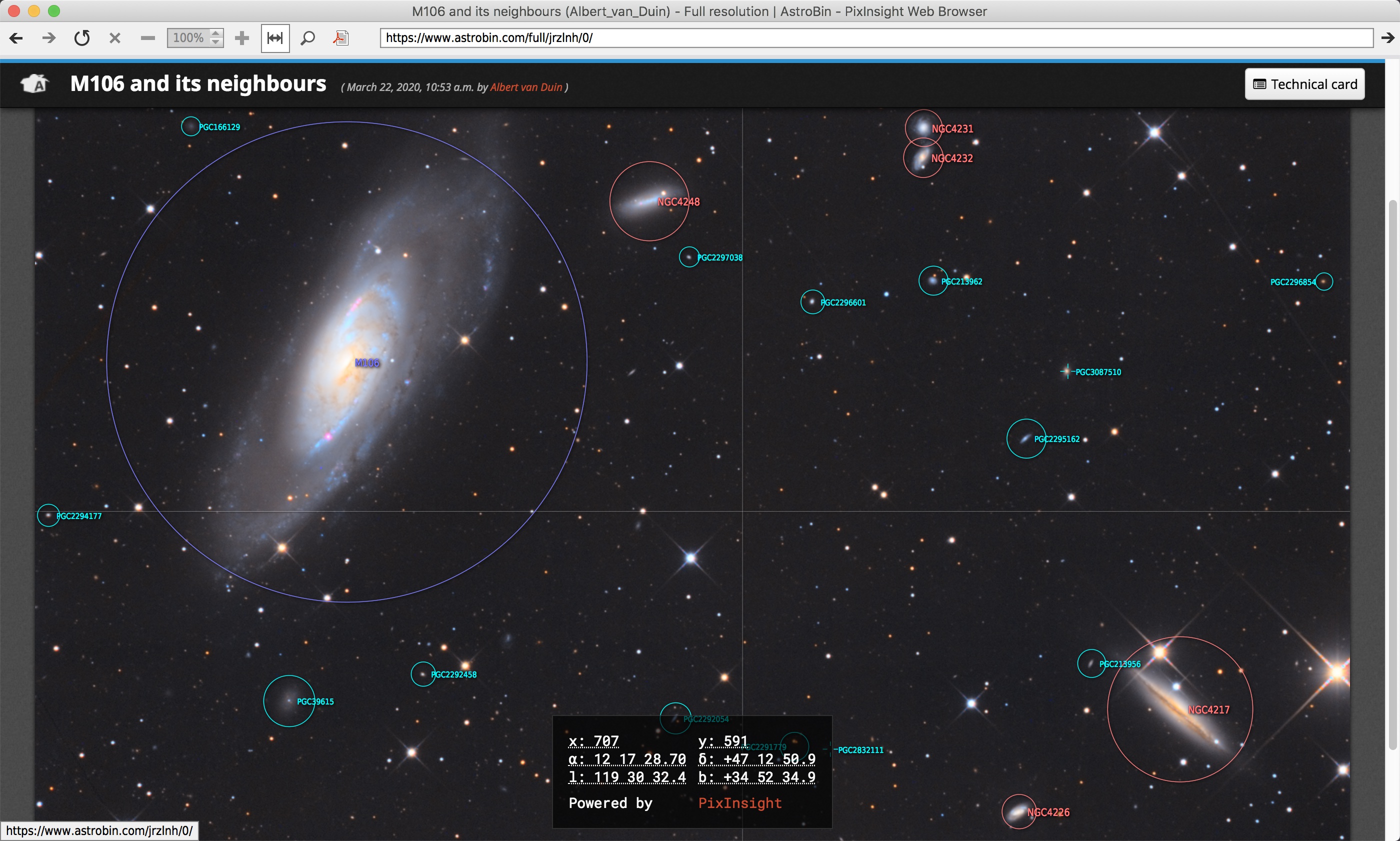Click the right ascension value 12 17 28.70
The width and height of the screenshot is (1400, 841).
(x=639, y=759)
